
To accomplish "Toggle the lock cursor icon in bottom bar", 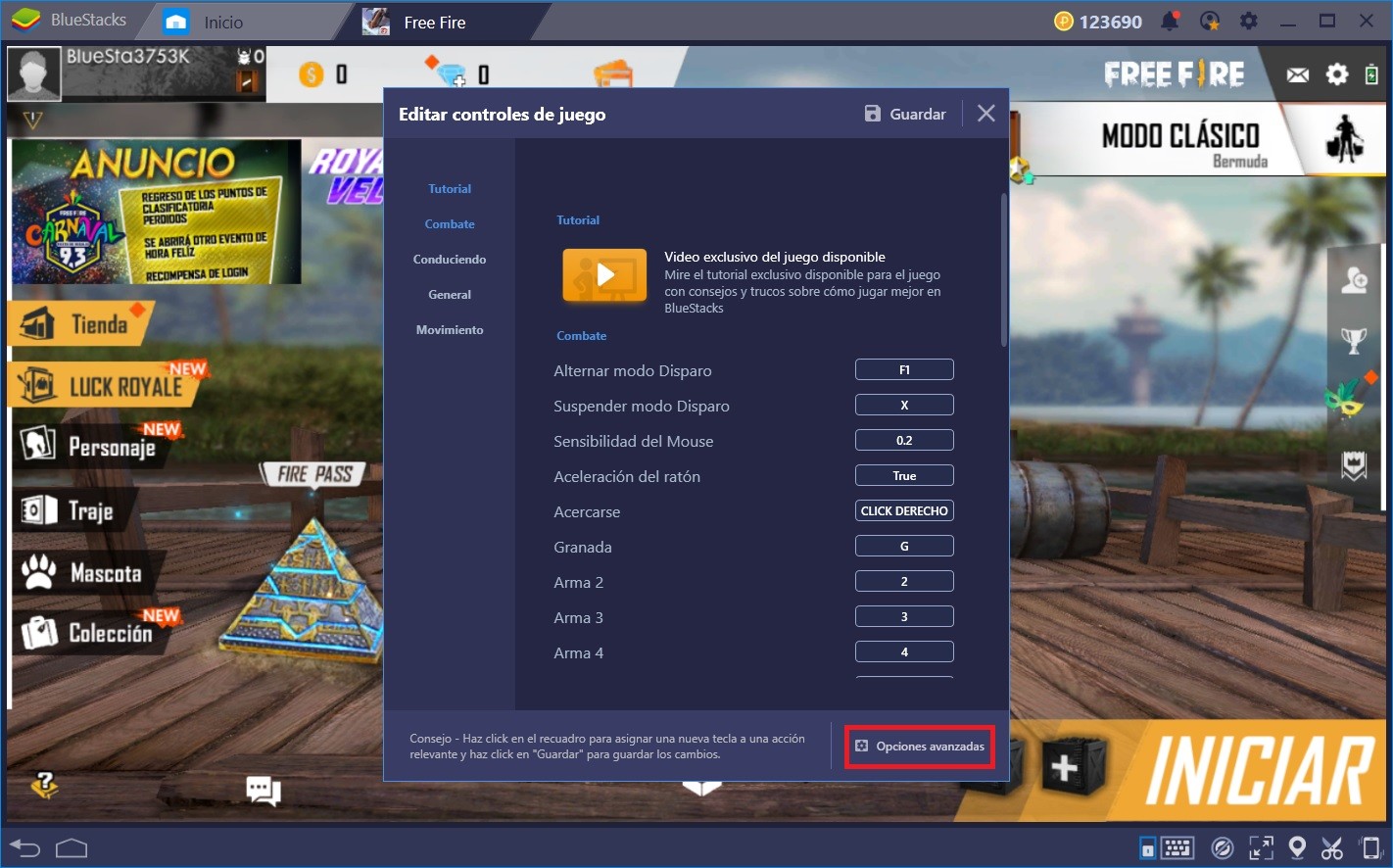I will [1147, 847].
